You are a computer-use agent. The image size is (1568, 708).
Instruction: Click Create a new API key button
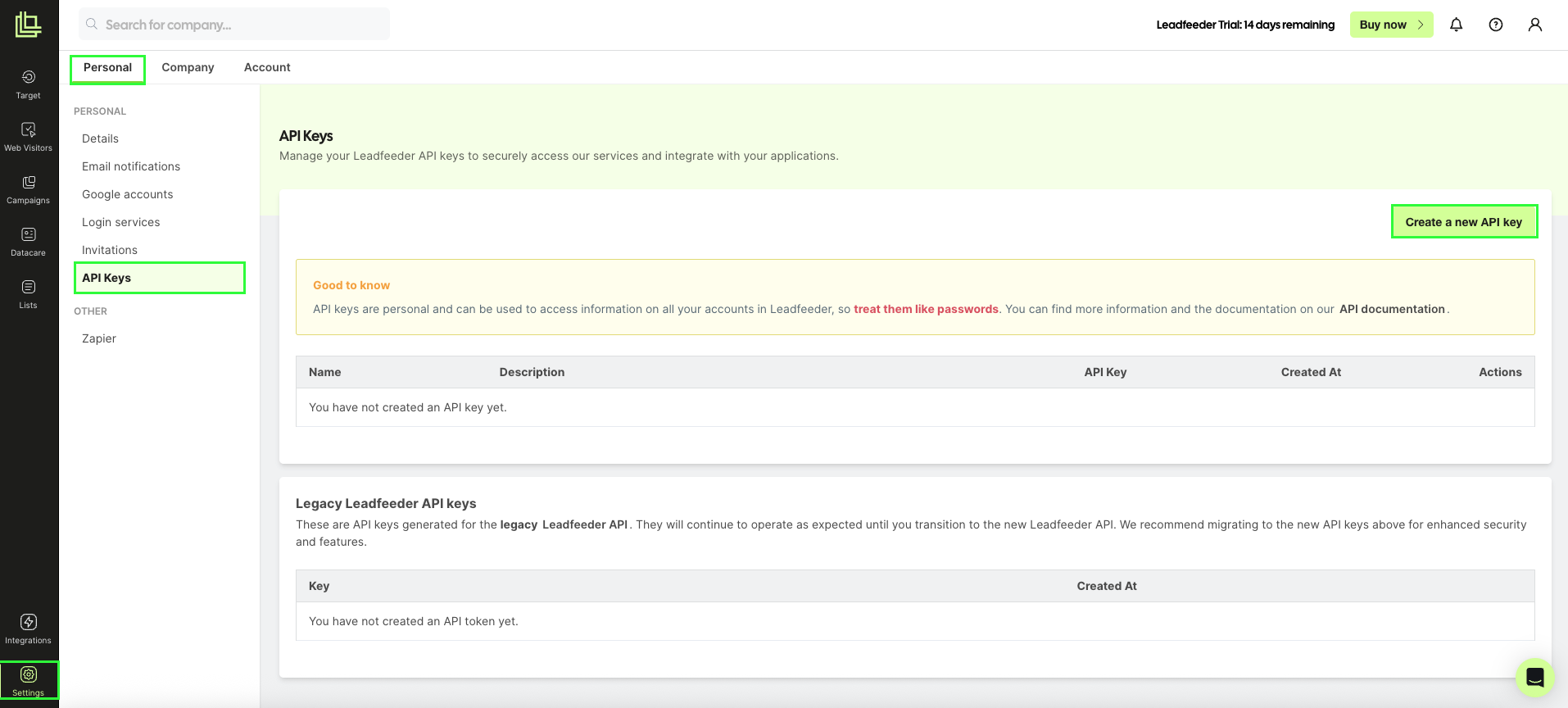tap(1464, 222)
